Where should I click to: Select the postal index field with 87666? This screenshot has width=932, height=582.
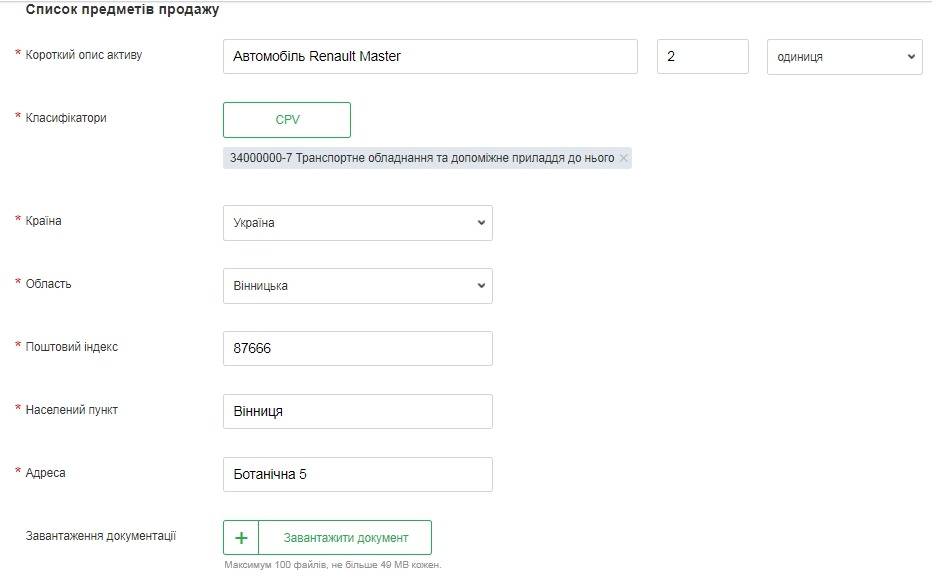coord(357,349)
